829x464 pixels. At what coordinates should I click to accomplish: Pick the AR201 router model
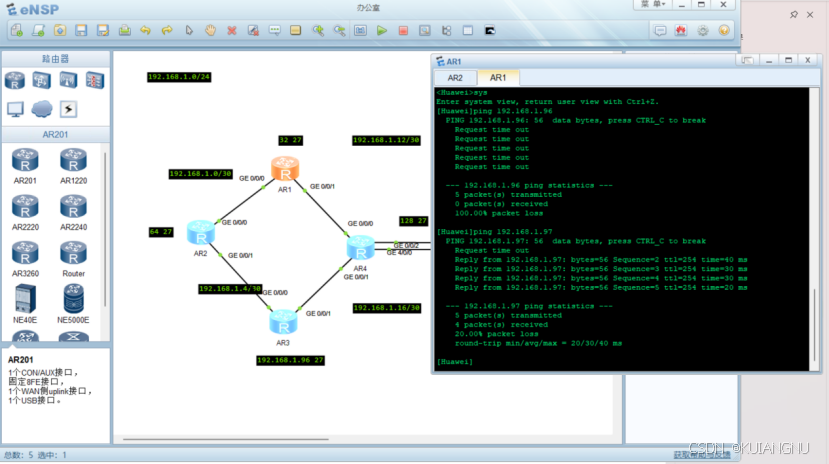click(x=25, y=166)
